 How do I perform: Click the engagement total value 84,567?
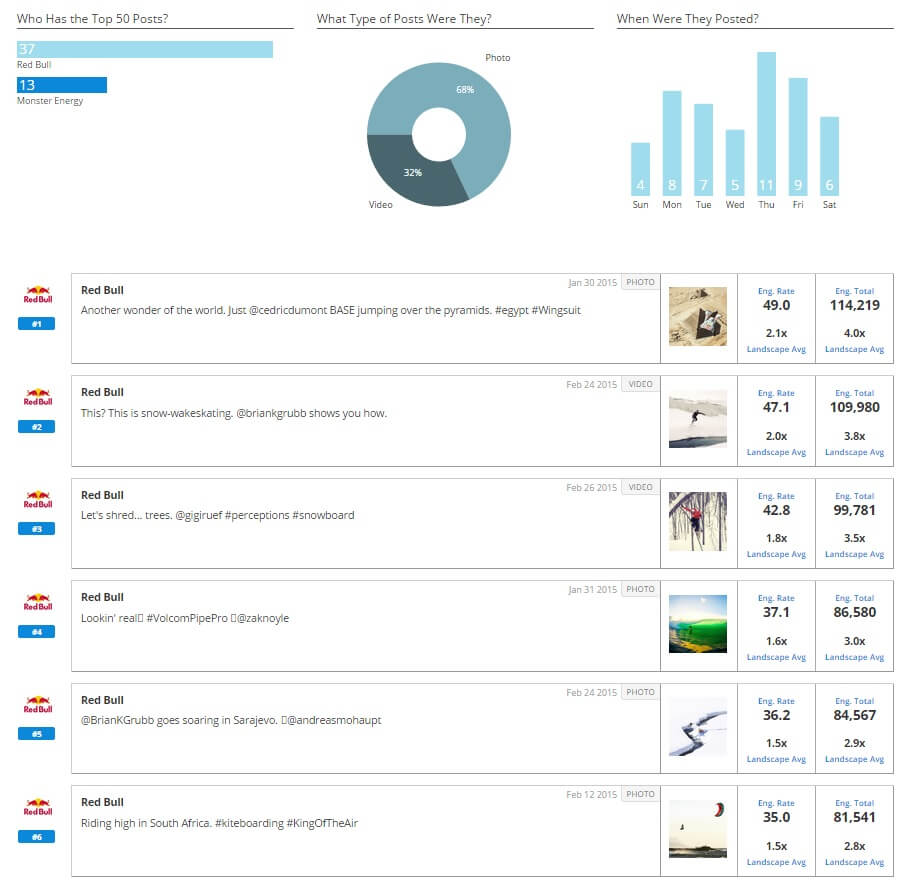(x=854, y=715)
